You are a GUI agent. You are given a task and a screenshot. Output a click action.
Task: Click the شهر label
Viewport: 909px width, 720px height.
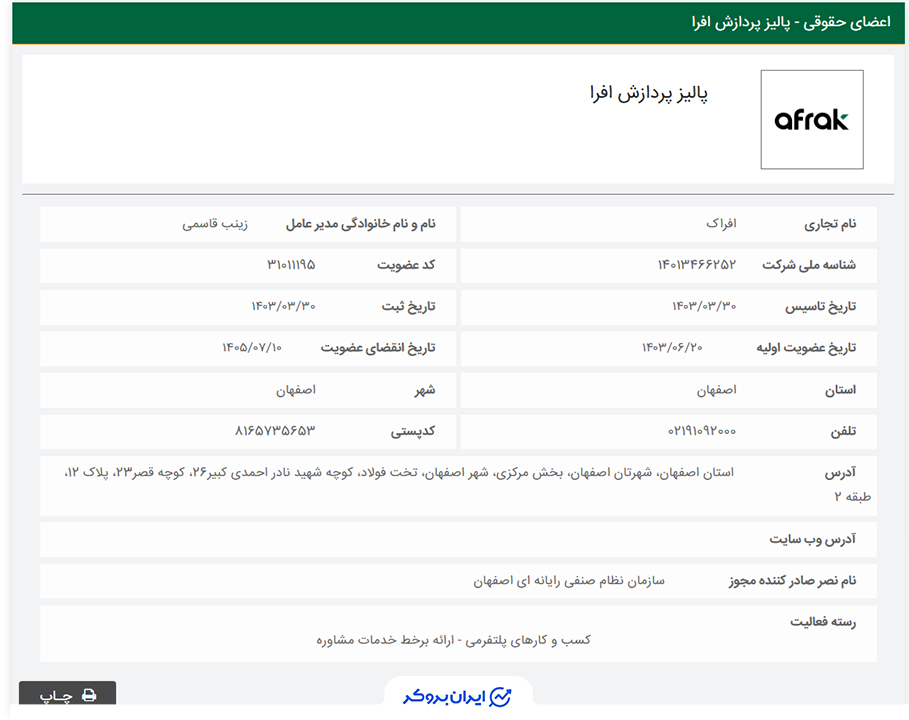(x=424, y=390)
